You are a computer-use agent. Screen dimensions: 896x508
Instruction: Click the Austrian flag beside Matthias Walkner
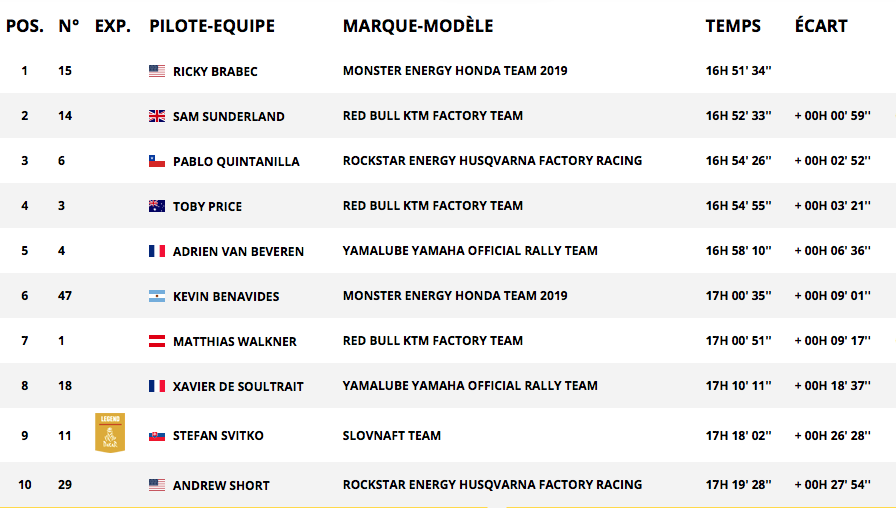156,341
